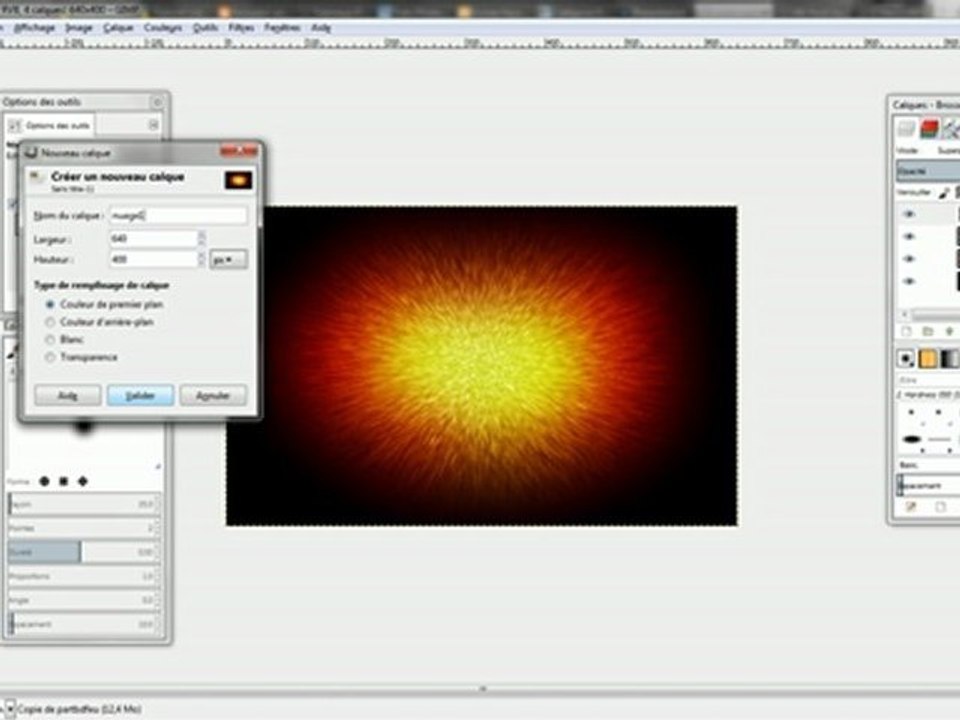Open the Couleurs menu
This screenshot has height=720, width=960.
coord(163,28)
